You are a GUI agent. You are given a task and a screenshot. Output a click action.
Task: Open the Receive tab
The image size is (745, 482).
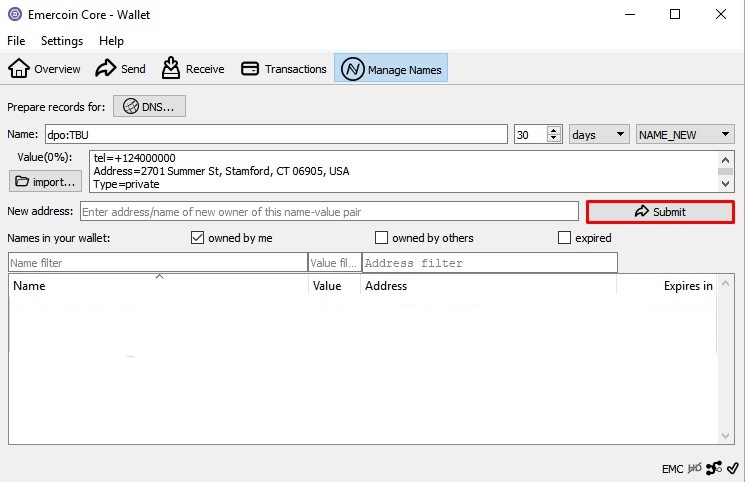[x=192, y=69]
